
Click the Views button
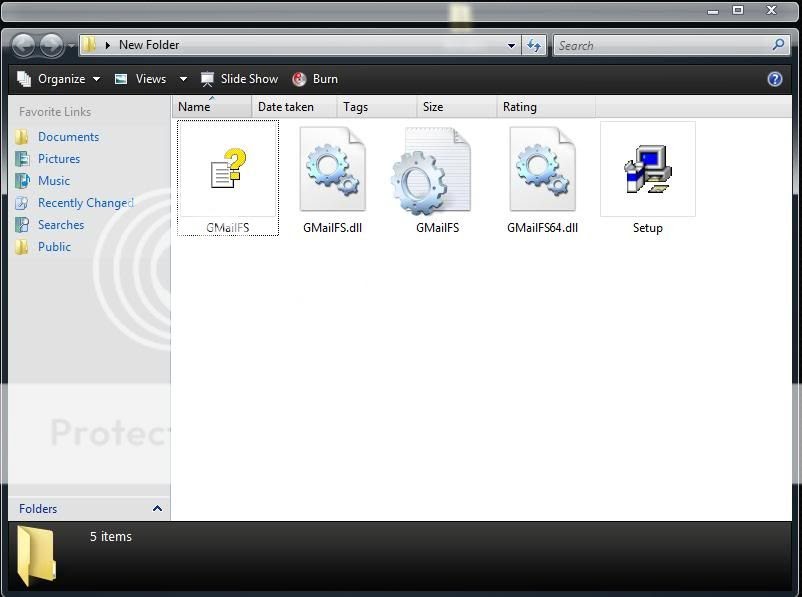coord(141,79)
